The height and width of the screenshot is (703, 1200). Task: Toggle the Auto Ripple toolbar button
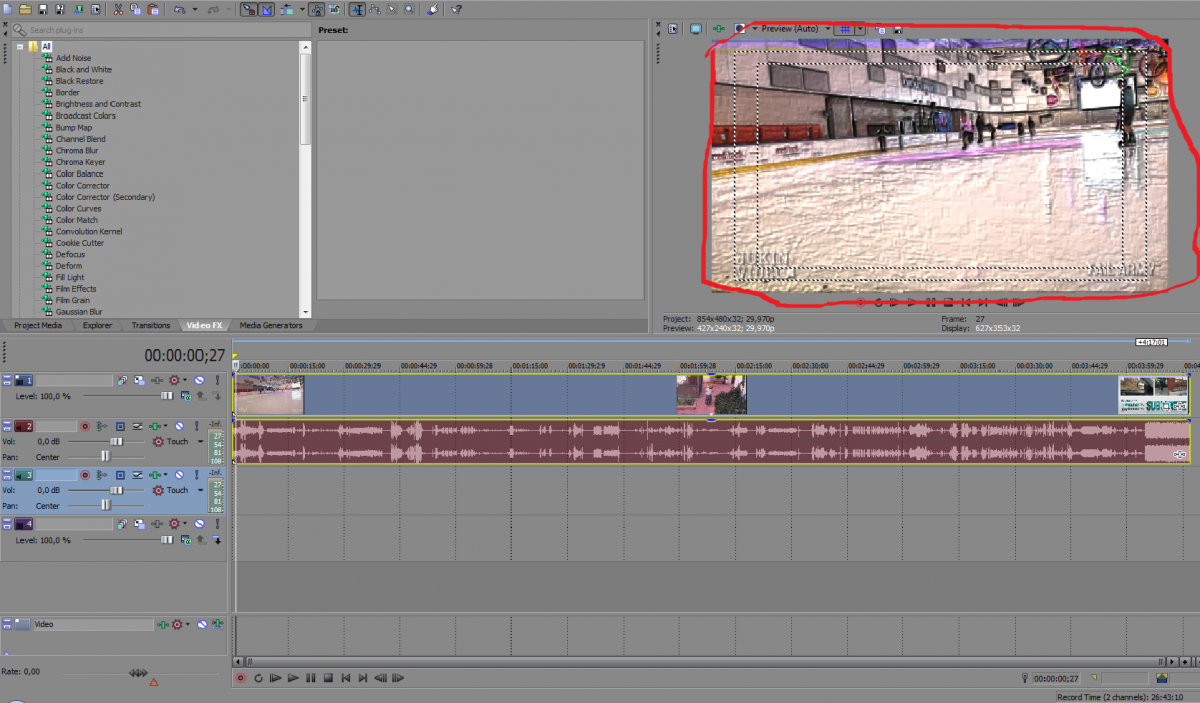pos(286,9)
